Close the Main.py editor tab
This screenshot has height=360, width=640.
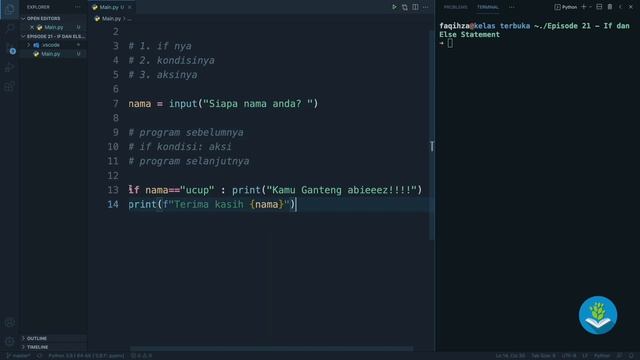point(130,7)
